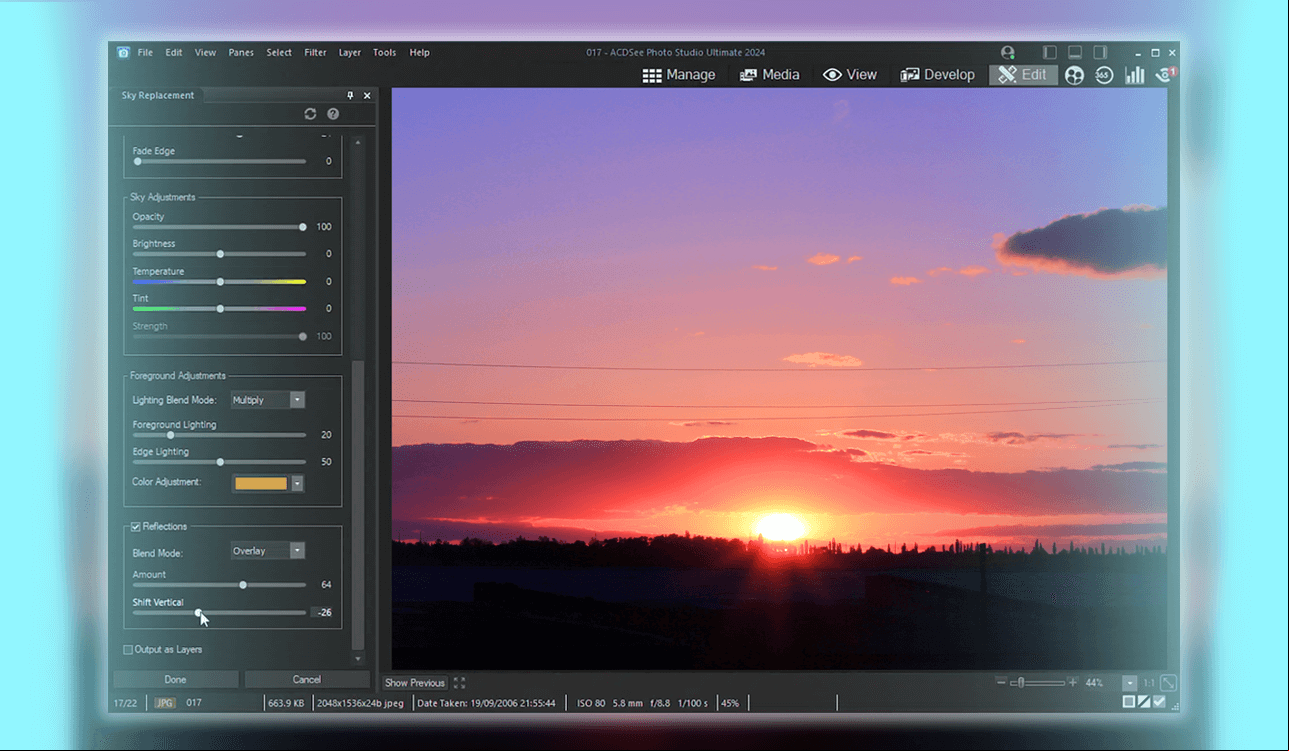Image resolution: width=1289 pixels, height=751 pixels.
Task: Open the People mode icon
Action: (x=1075, y=75)
